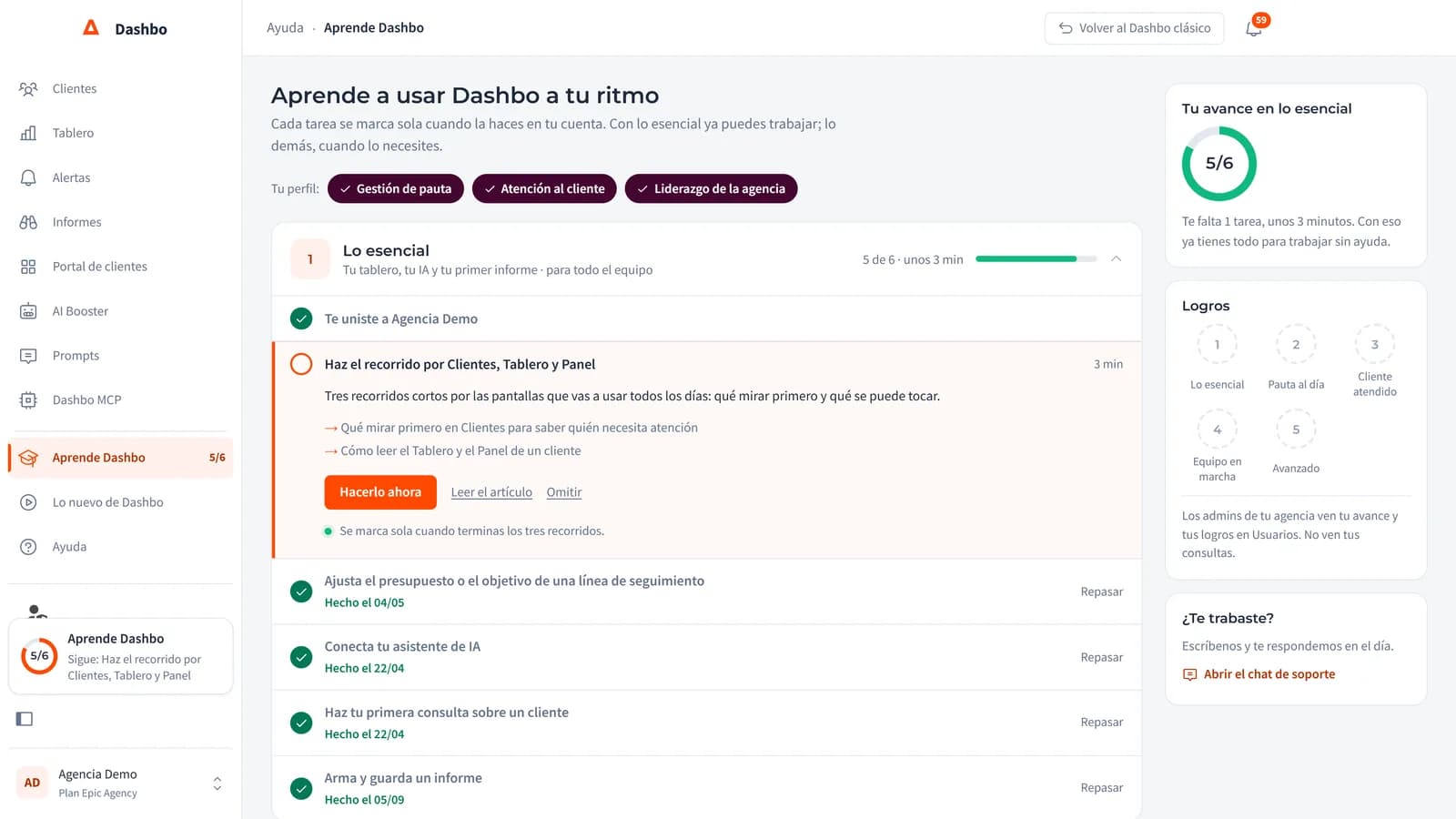Toggle the Atención al cliente profile chip

click(x=544, y=188)
